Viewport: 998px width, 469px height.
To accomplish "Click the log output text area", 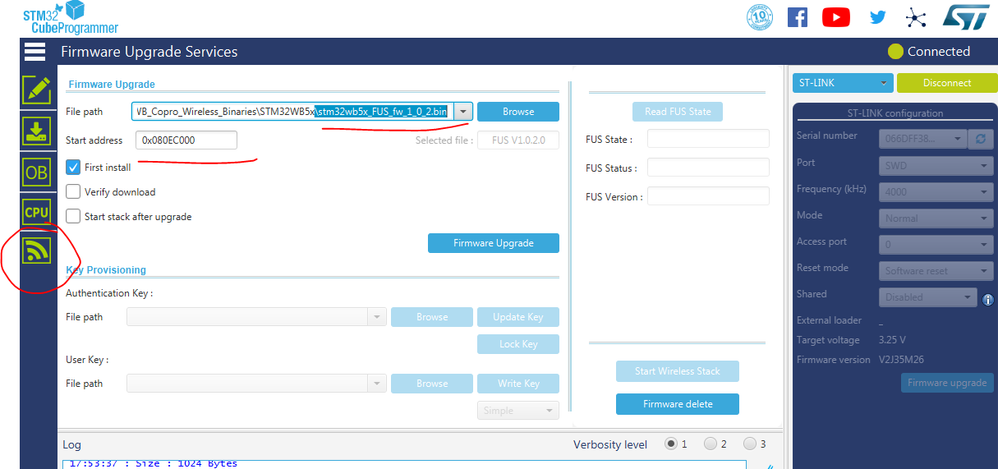I will pyautogui.click(x=404, y=465).
